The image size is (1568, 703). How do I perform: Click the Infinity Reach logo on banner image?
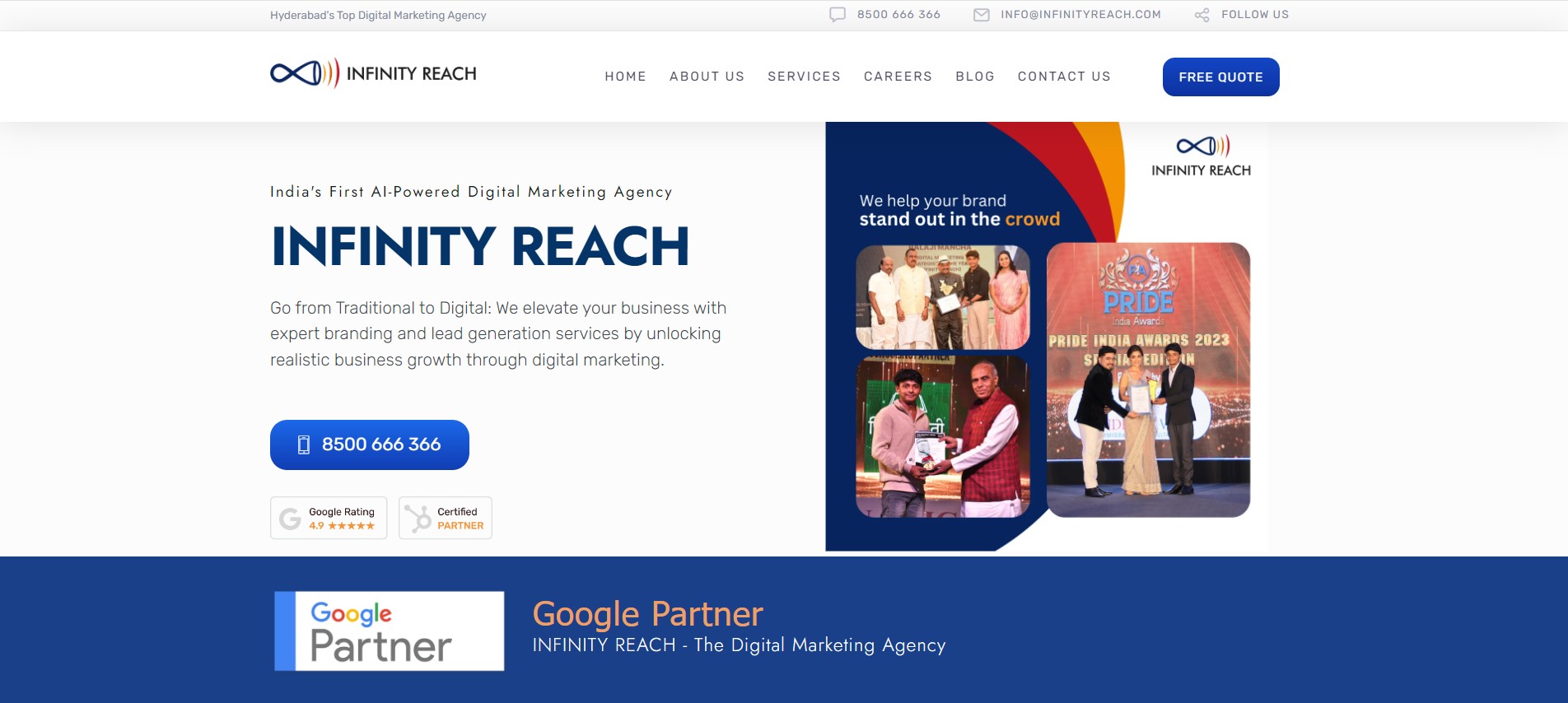1202,156
